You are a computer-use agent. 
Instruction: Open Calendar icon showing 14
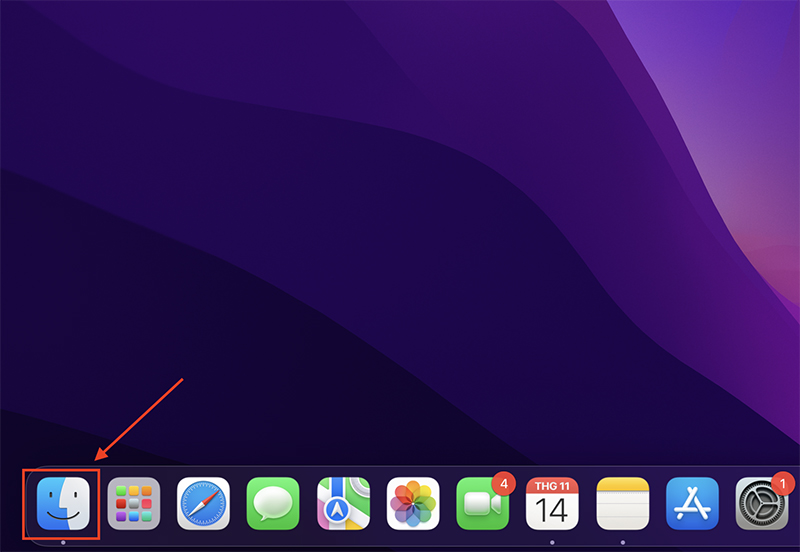click(552, 504)
